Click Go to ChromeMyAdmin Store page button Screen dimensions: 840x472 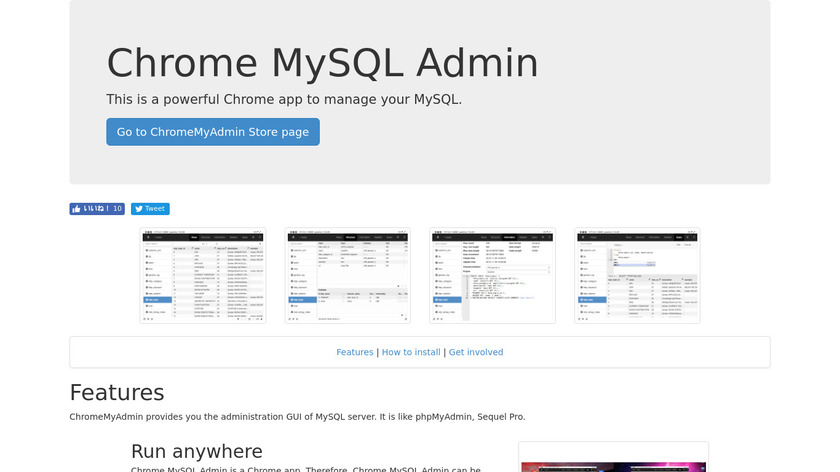pyautogui.click(x=213, y=132)
